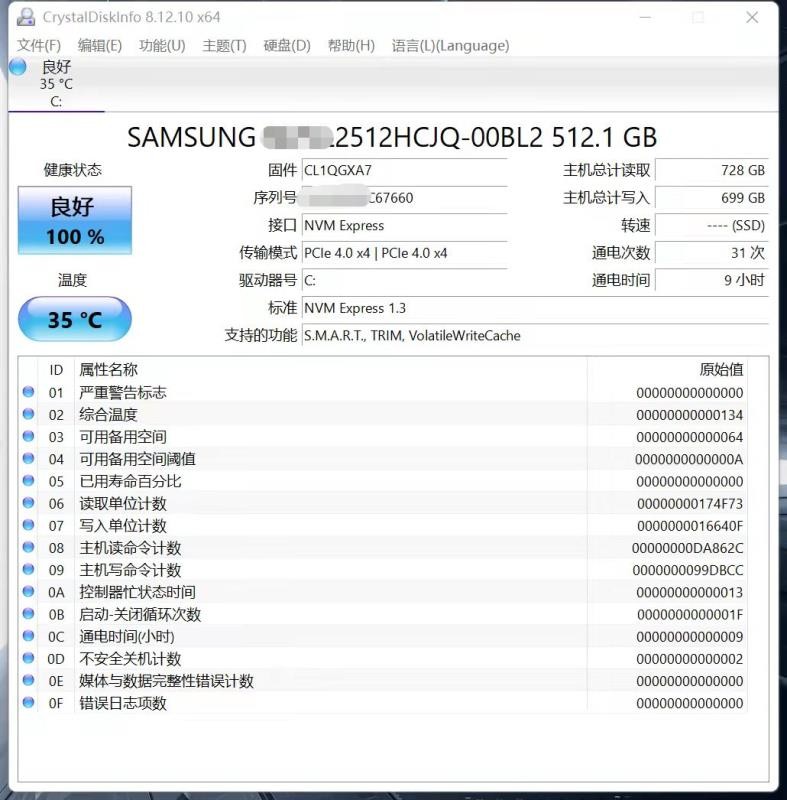Open the 帮助(H) menu
The width and height of the screenshot is (787, 800).
351,45
